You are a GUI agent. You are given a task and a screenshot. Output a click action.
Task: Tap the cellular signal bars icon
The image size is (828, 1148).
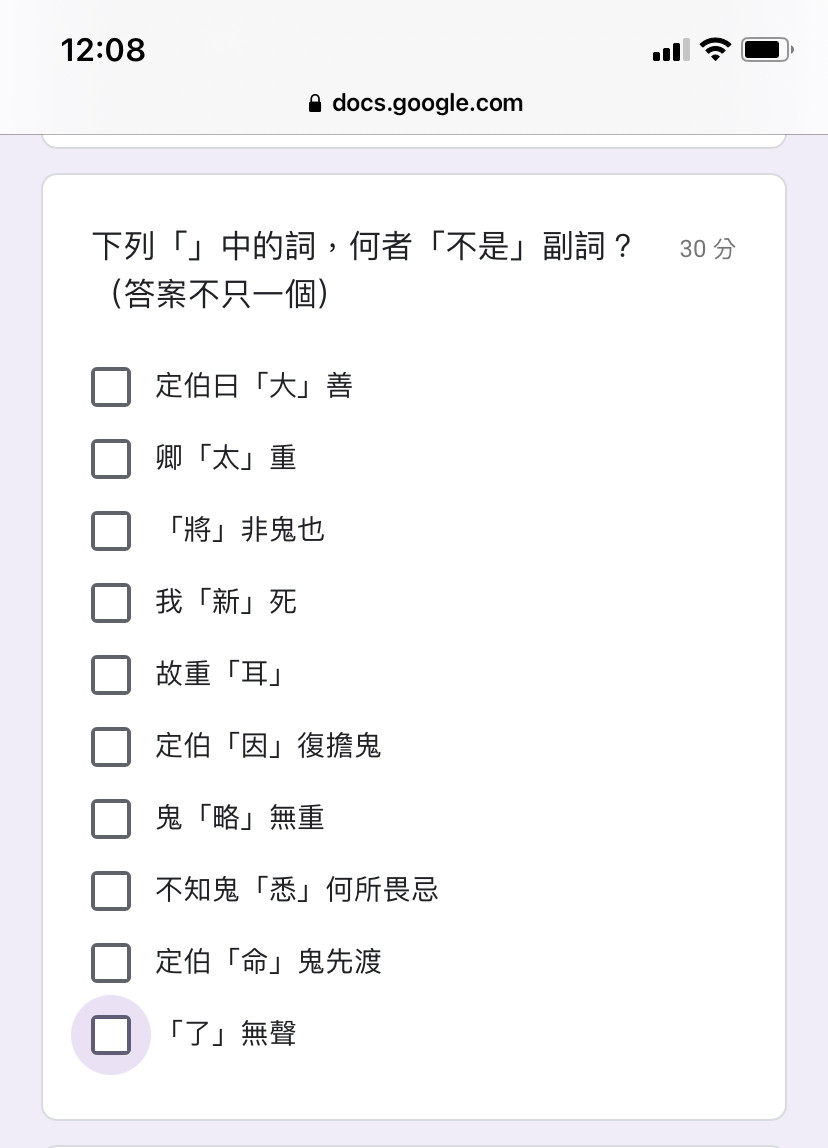click(671, 50)
